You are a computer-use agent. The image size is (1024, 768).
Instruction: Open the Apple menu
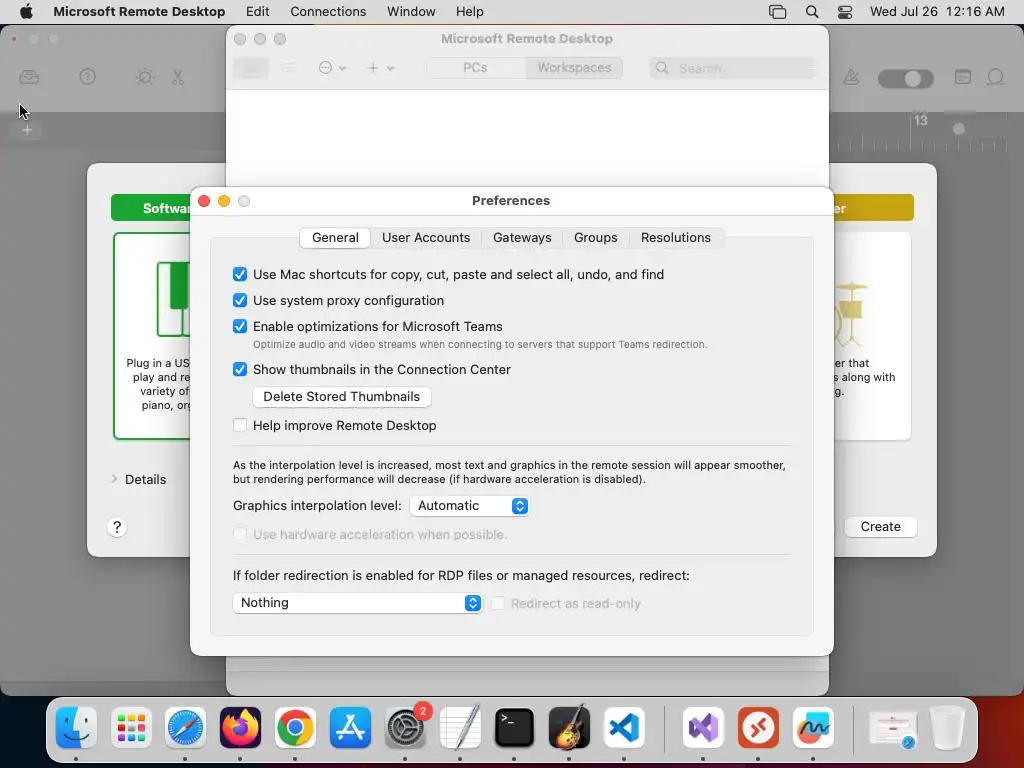(26, 12)
